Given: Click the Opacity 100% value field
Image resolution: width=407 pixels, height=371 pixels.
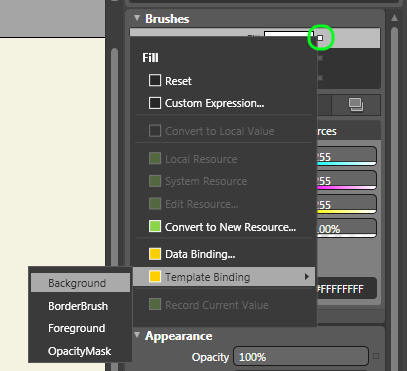Looking at the screenshot, I should pos(301,357).
